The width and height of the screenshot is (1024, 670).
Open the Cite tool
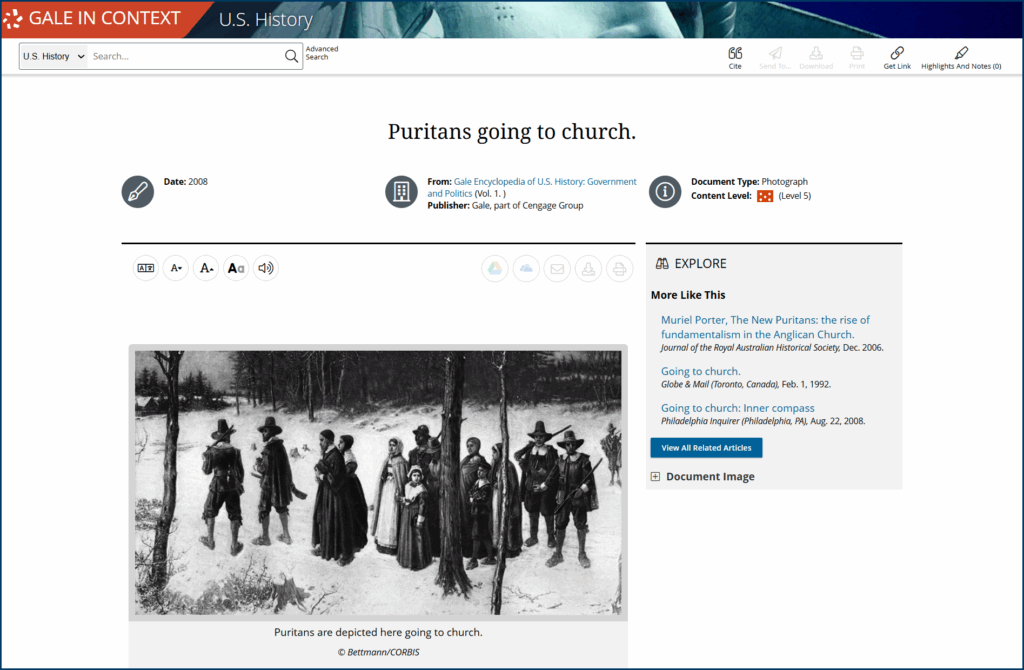coord(735,57)
